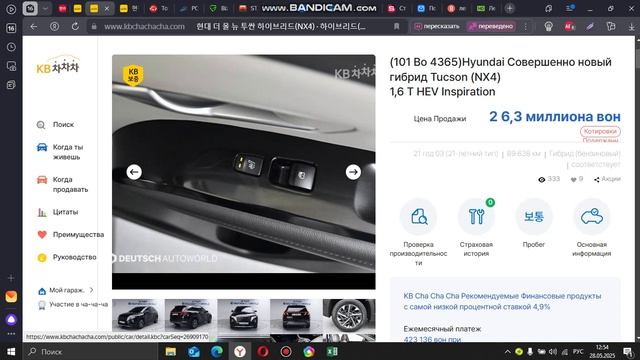The width and height of the screenshot is (640, 360).
Task: Toggle heart favorite icon next to 9
Action: click(573, 179)
